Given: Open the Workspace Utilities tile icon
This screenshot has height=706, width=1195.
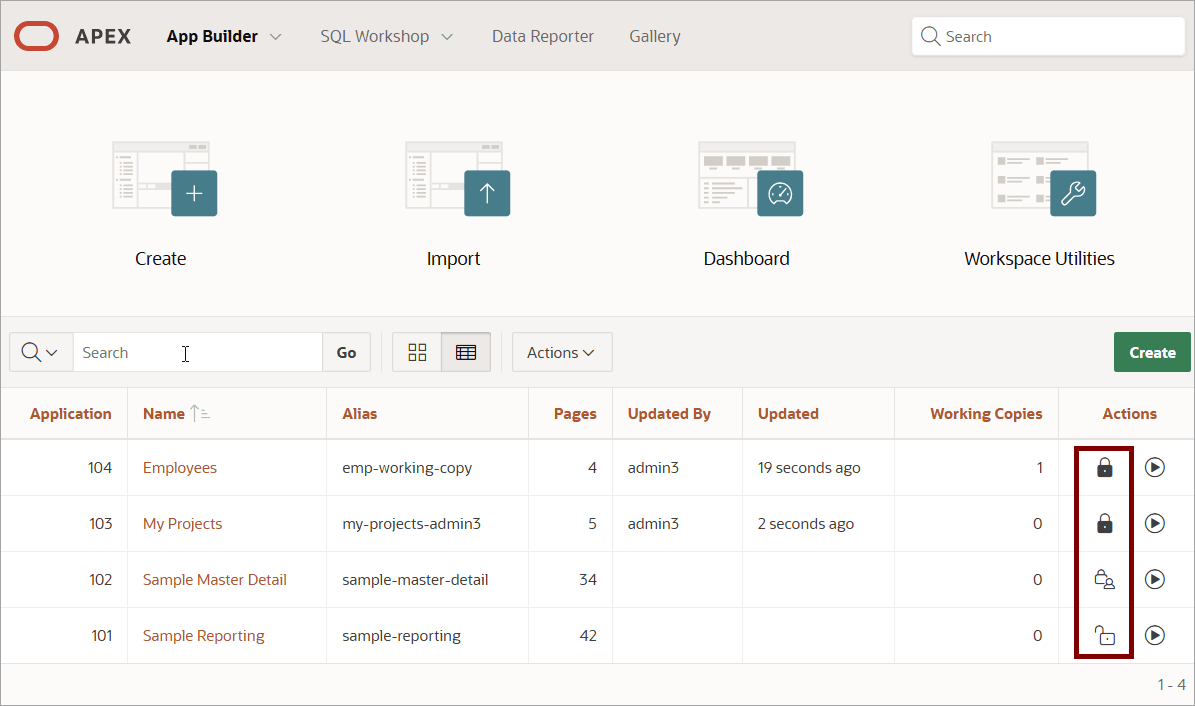Looking at the screenshot, I should pyautogui.click(x=1044, y=179).
